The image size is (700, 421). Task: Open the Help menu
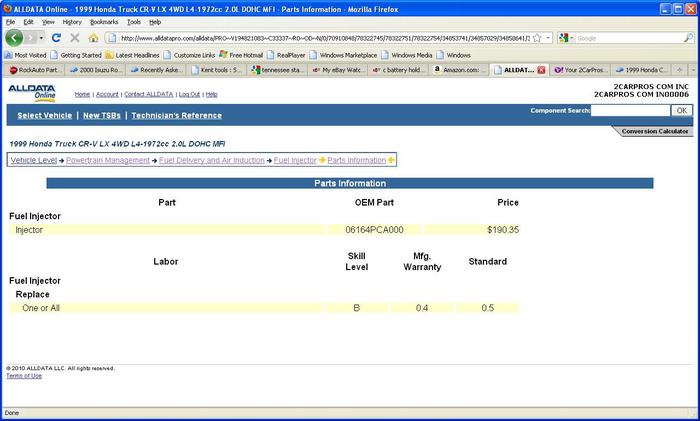(x=155, y=22)
